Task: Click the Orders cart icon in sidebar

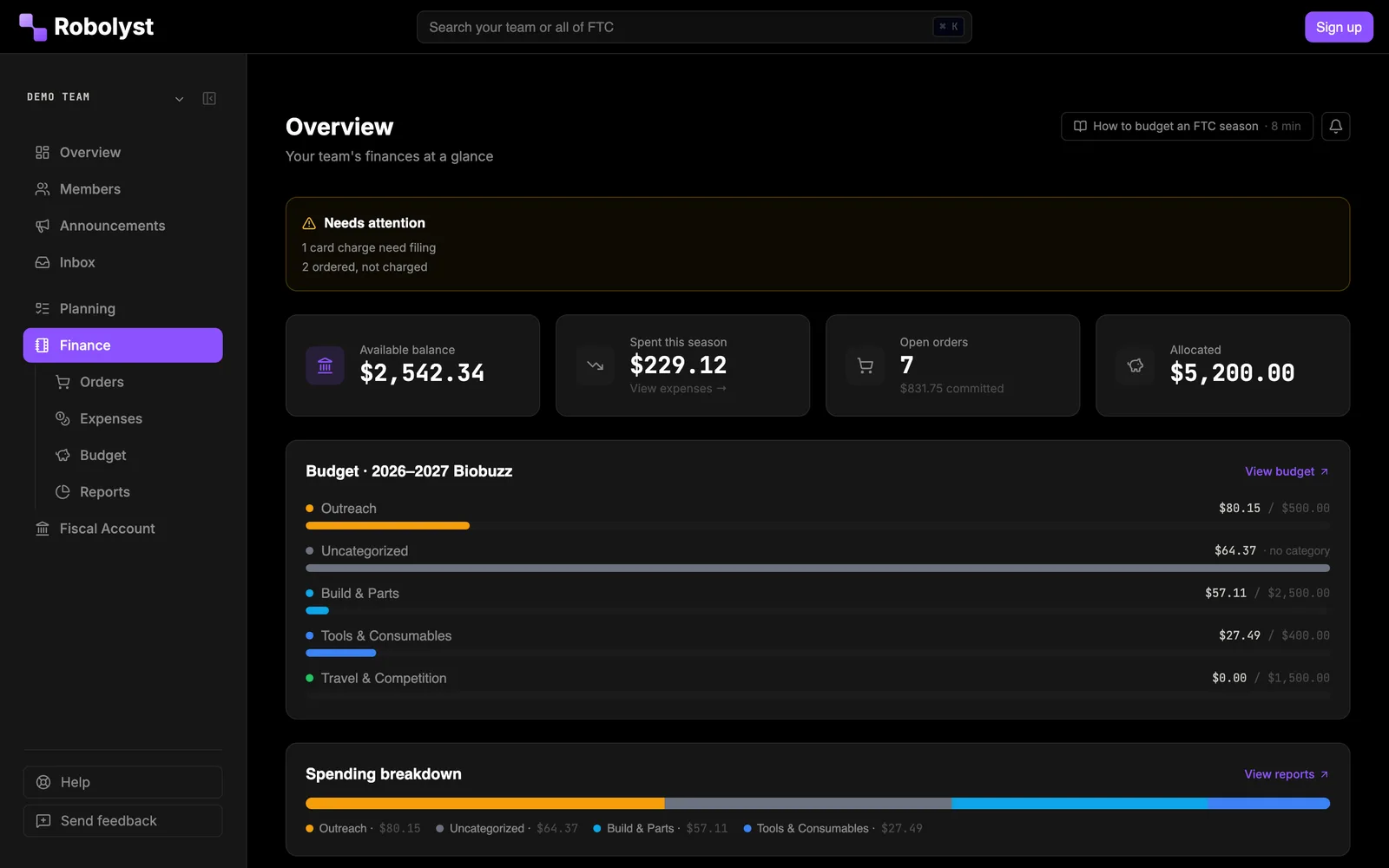Action: (x=63, y=382)
